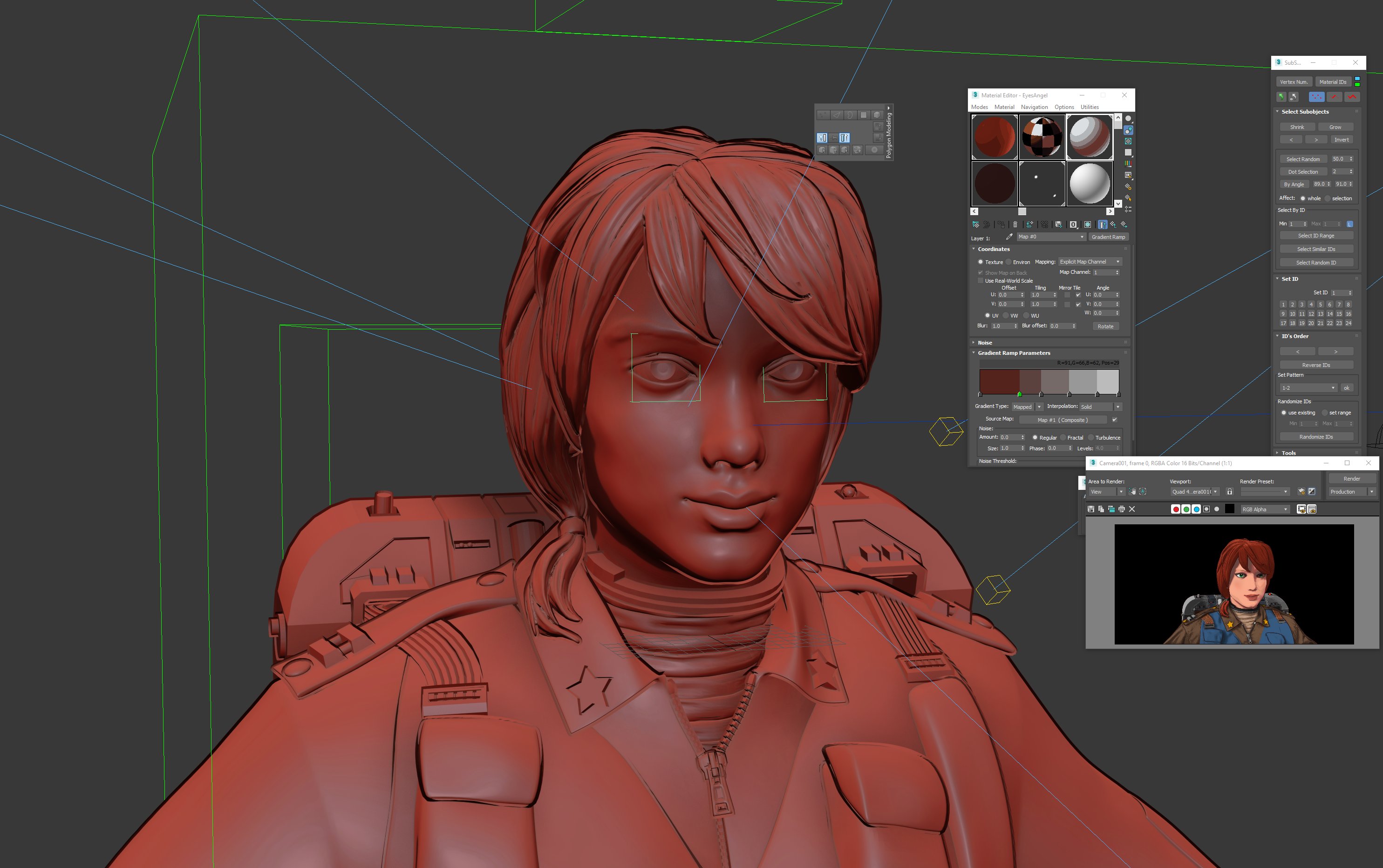Save rendered image with disk icon
Screen dimensions: 1383x868
1091,509
